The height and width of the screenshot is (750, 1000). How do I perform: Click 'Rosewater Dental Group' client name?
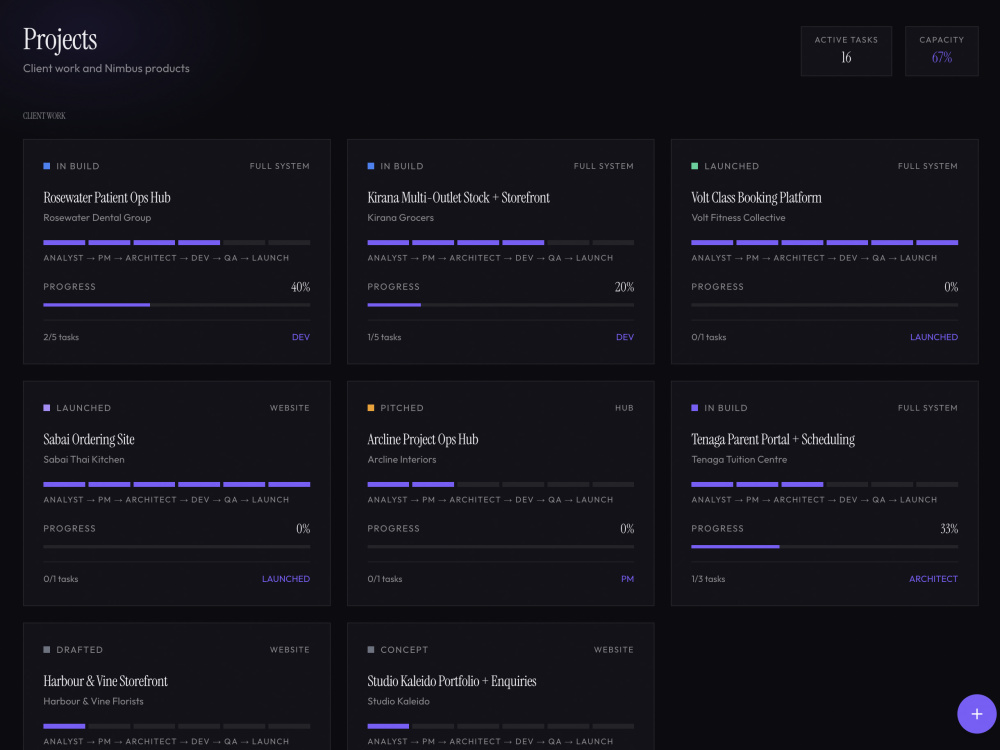[x=97, y=217]
